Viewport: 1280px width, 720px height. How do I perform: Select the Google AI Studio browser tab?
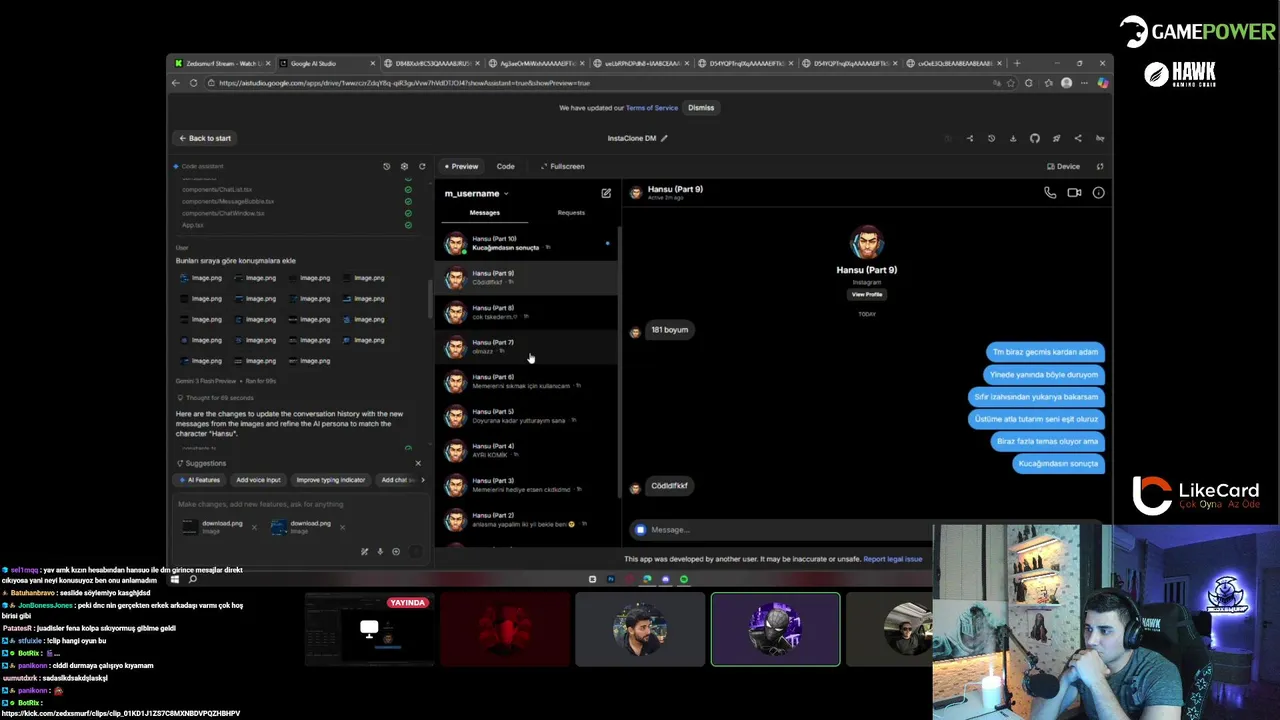(327, 63)
